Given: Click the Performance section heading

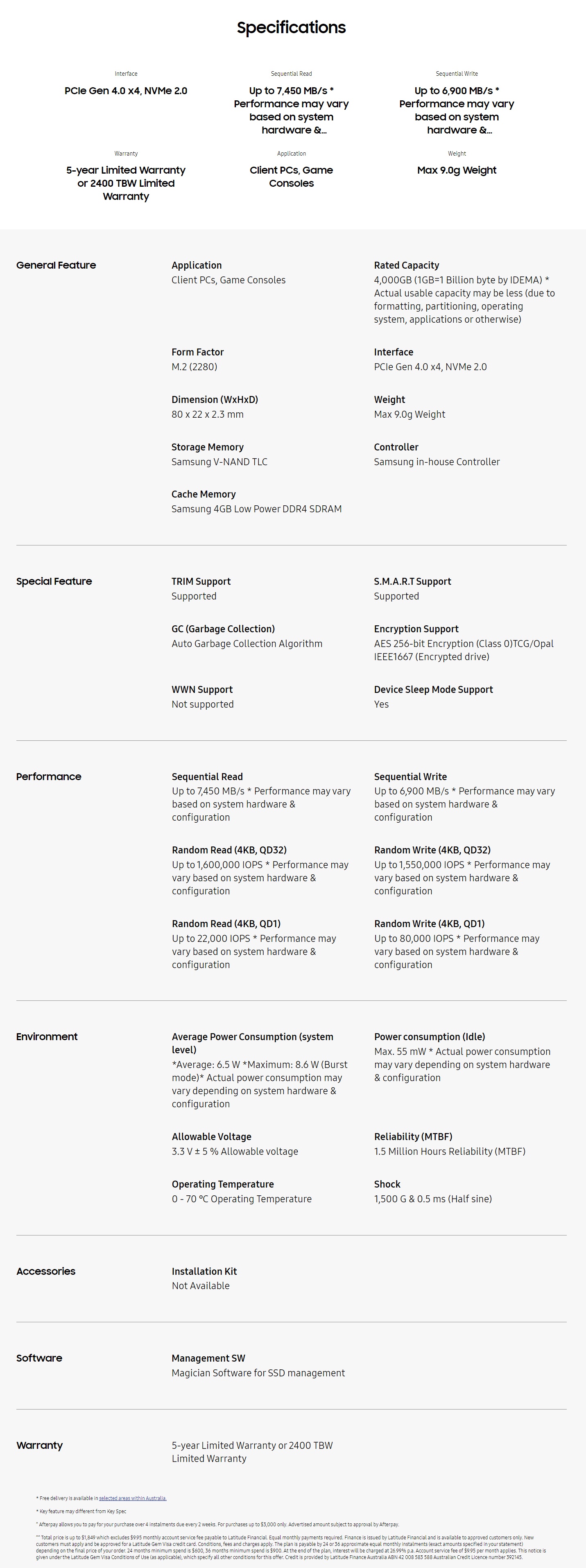Looking at the screenshot, I should coord(49,777).
